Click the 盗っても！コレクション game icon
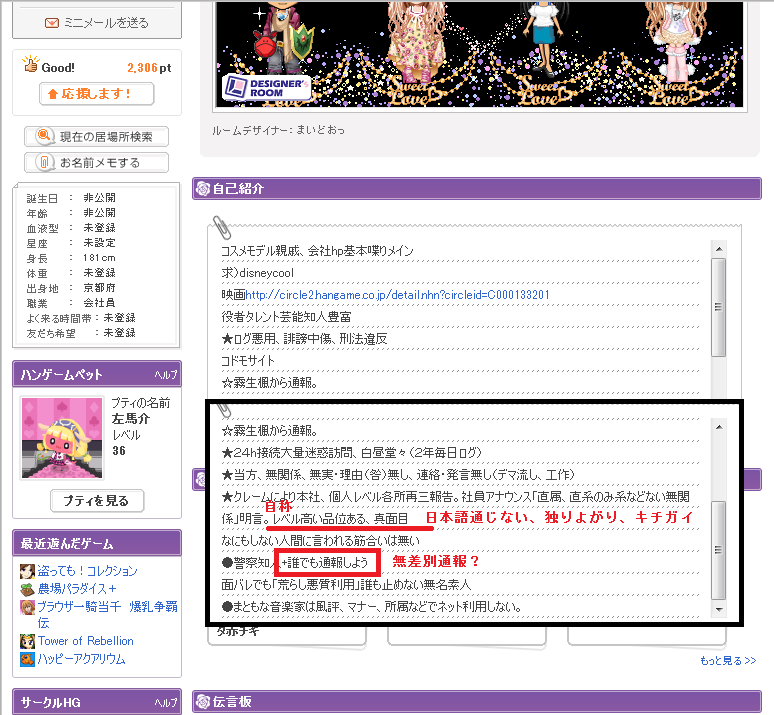The width and height of the screenshot is (774, 715). pos(27,571)
